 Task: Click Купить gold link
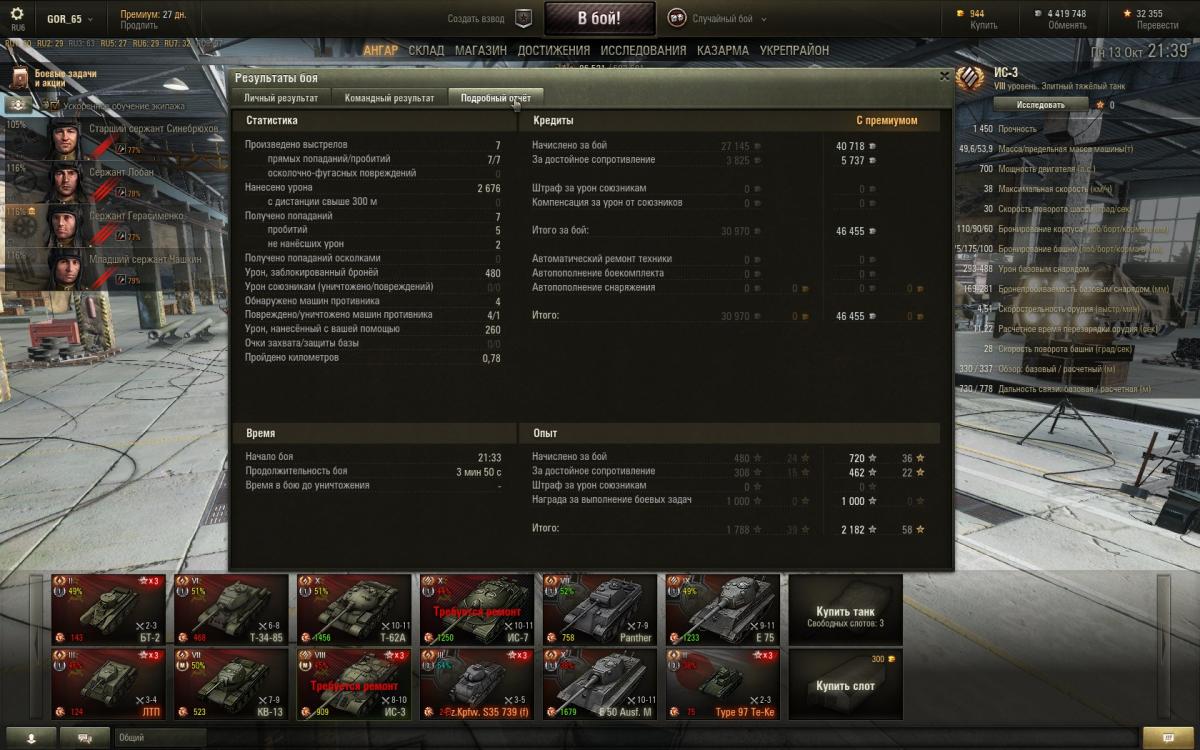coord(983,27)
